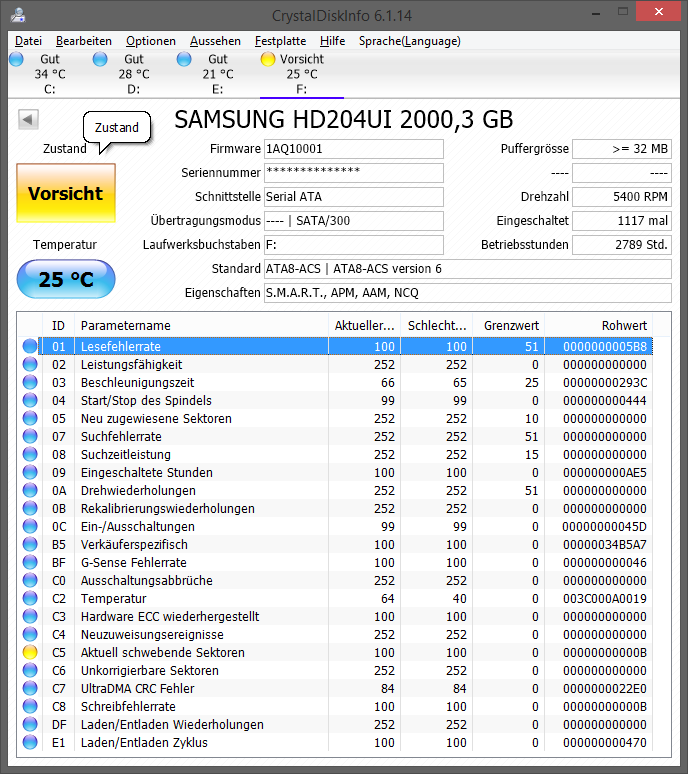689x774 pixels.
Task: Select the UltraDMA CRC Fehler row text
Action: pos(138,689)
